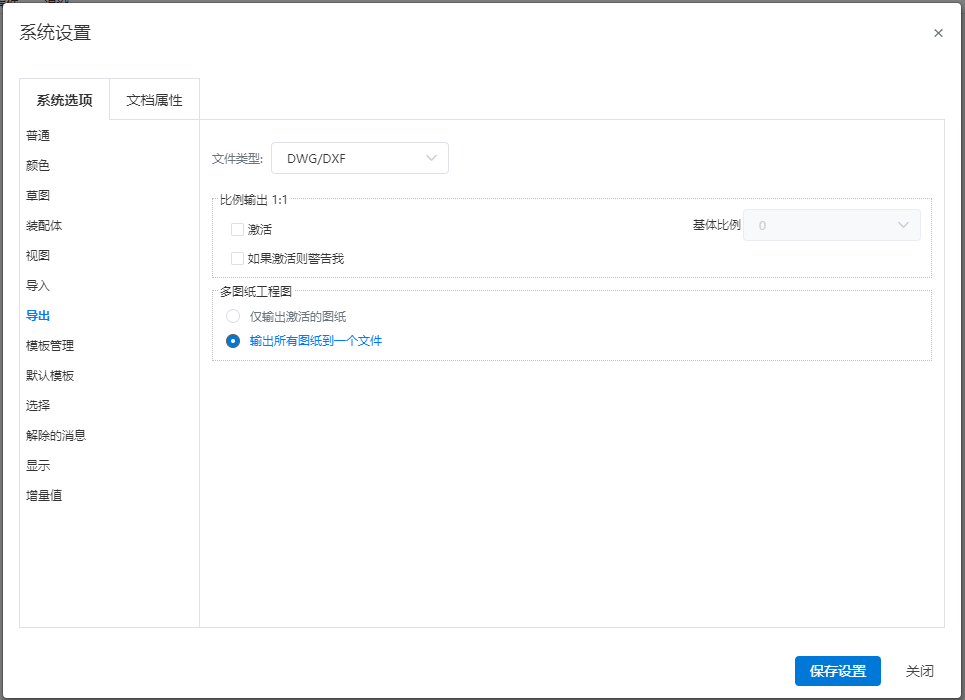965x700 pixels.
Task: Open 模板管理 settings section
Action: [50, 345]
